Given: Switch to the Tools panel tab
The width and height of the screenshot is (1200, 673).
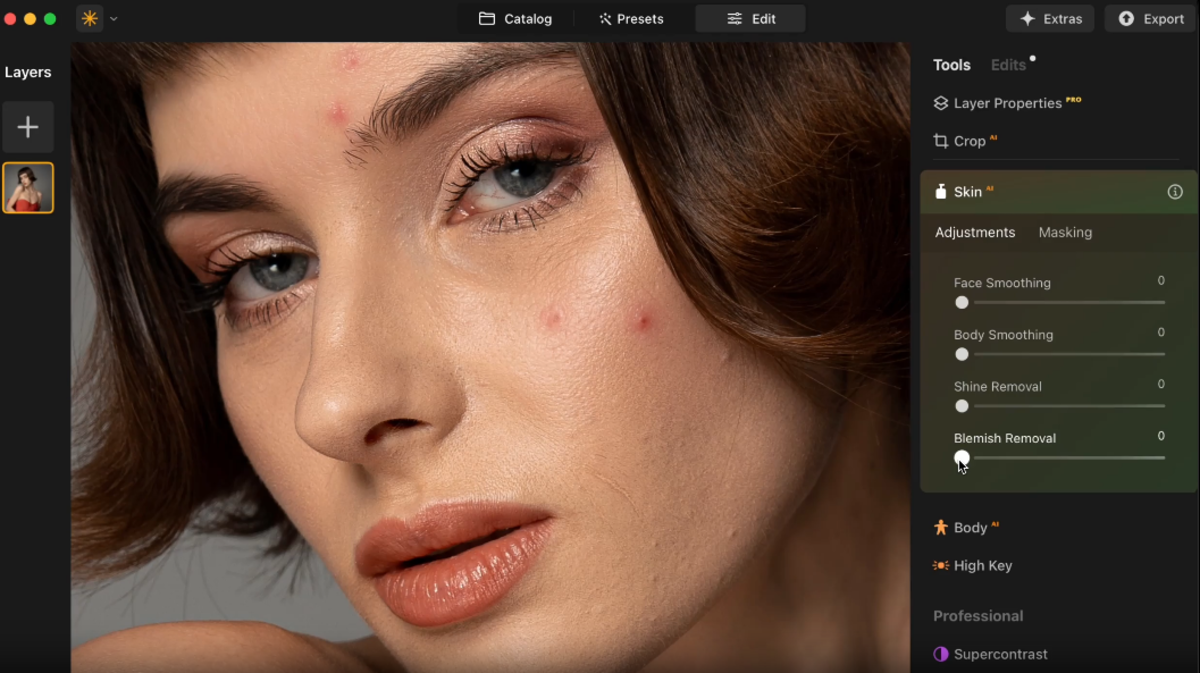Looking at the screenshot, I should [x=952, y=65].
